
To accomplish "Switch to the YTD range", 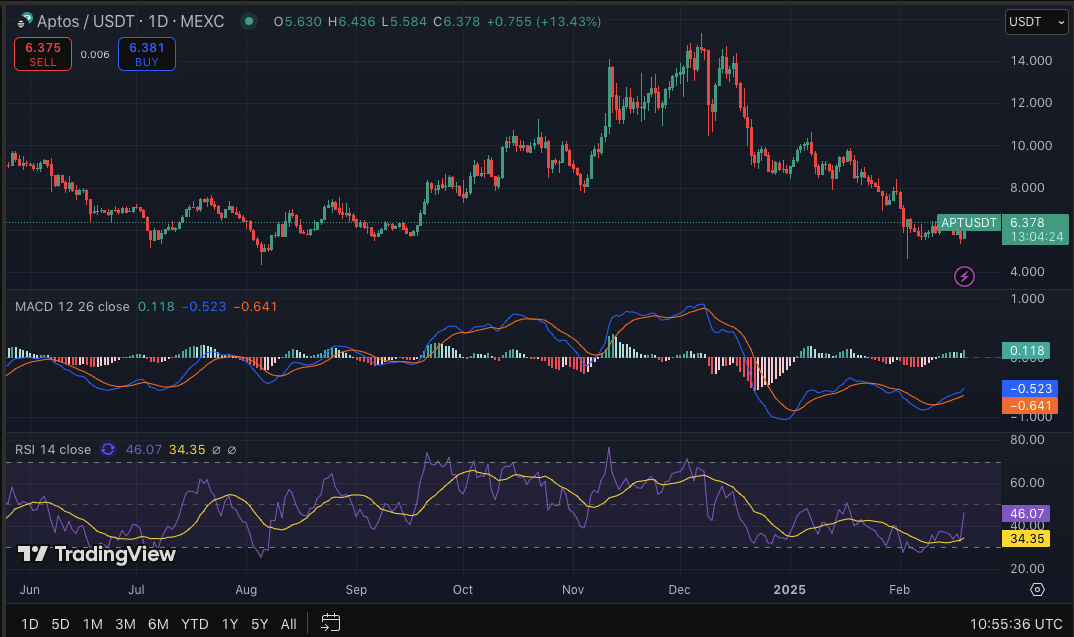I will click(194, 624).
